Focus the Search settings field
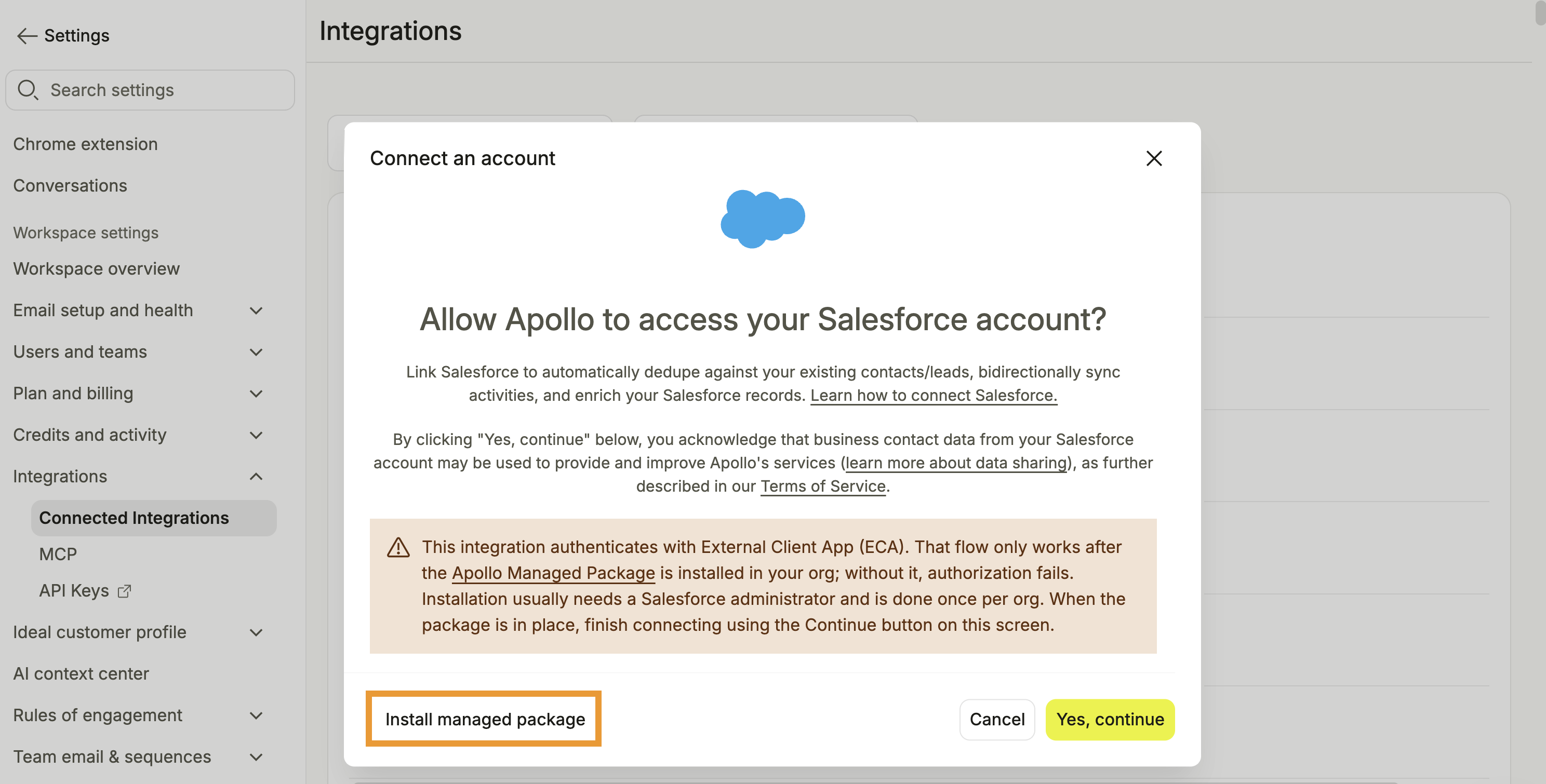 150,90
